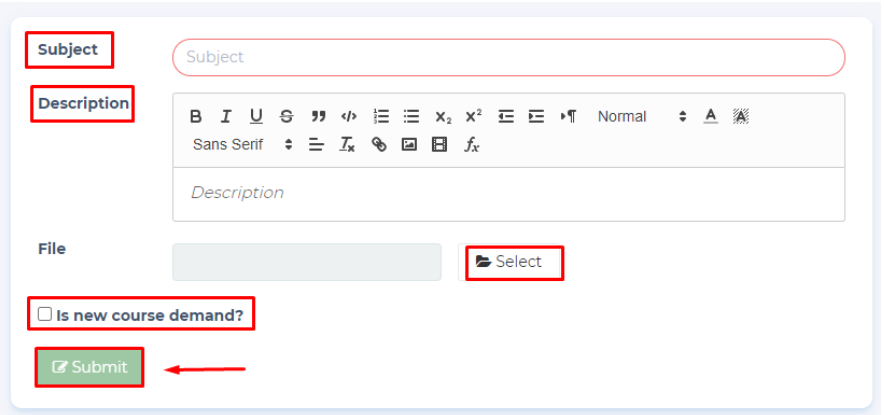Insert a formula with fx button

coord(471,144)
